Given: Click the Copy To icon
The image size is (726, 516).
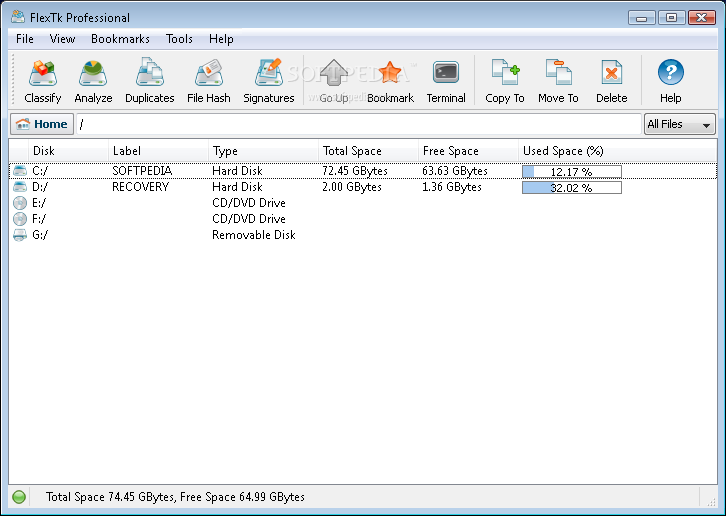Looking at the screenshot, I should pyautogui.click(x=504, y=80).
